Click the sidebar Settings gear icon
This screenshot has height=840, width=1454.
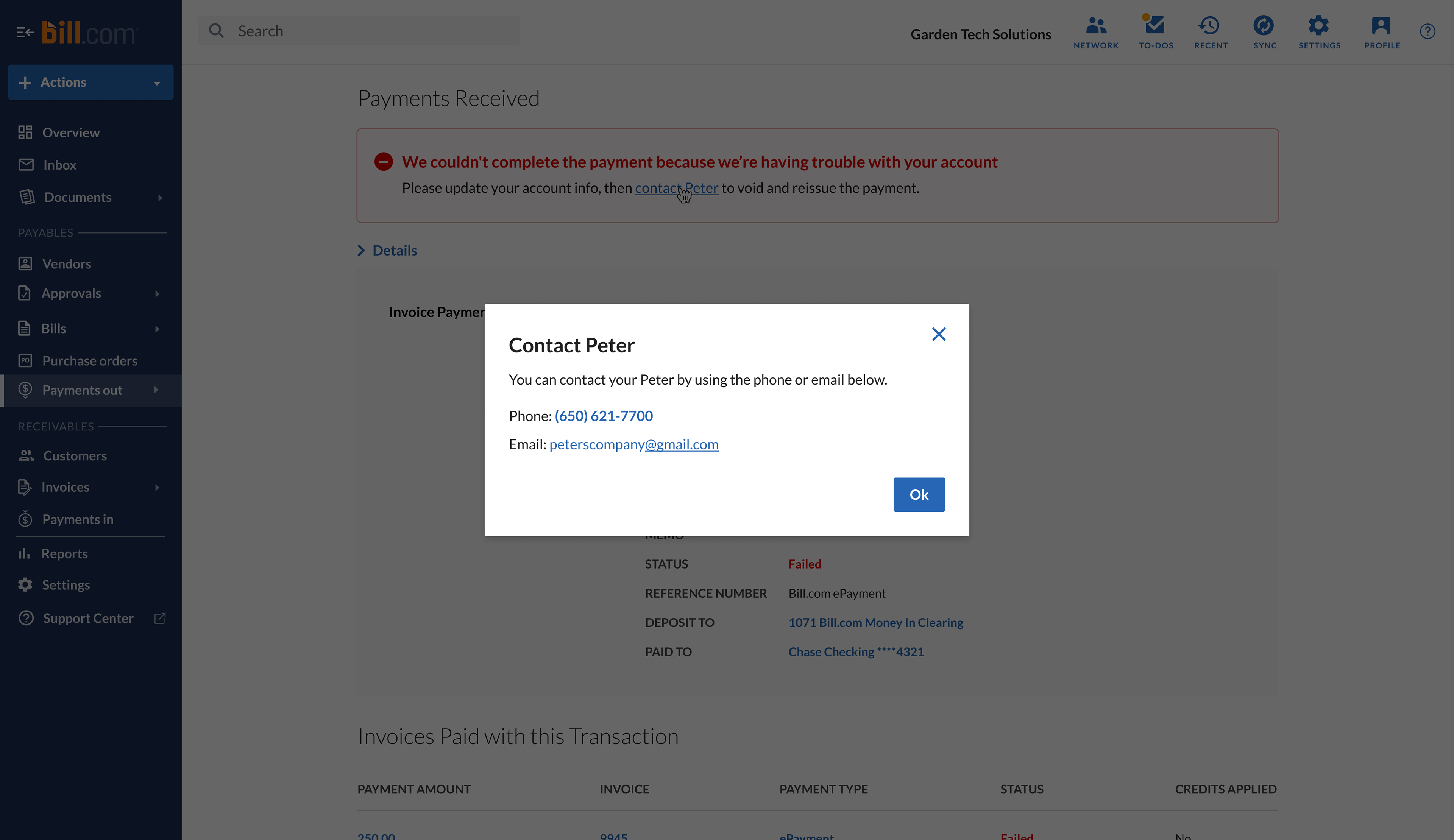tap(25, 584)
